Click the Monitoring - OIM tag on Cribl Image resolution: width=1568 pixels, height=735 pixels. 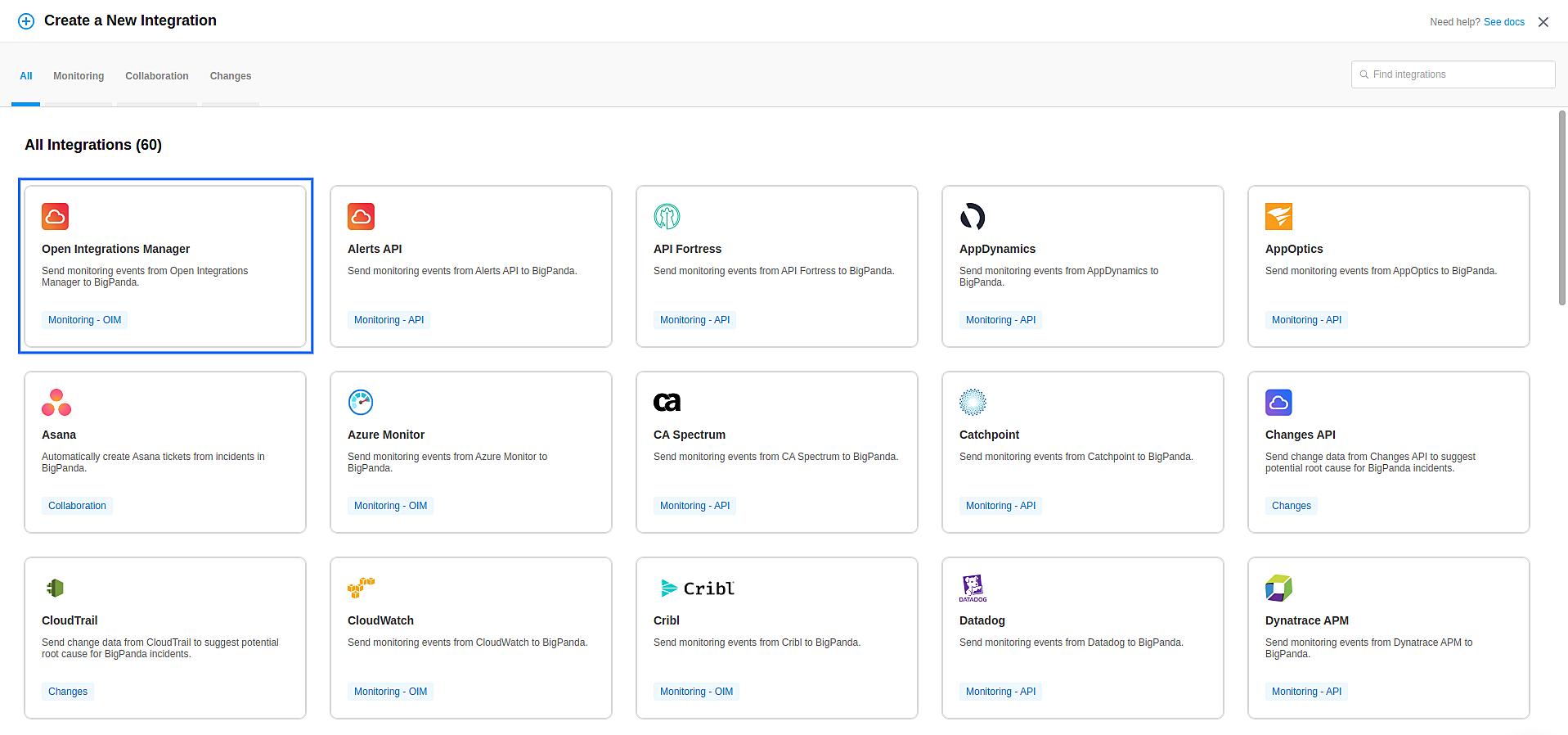pyautogui.click(x=696, y=692)
